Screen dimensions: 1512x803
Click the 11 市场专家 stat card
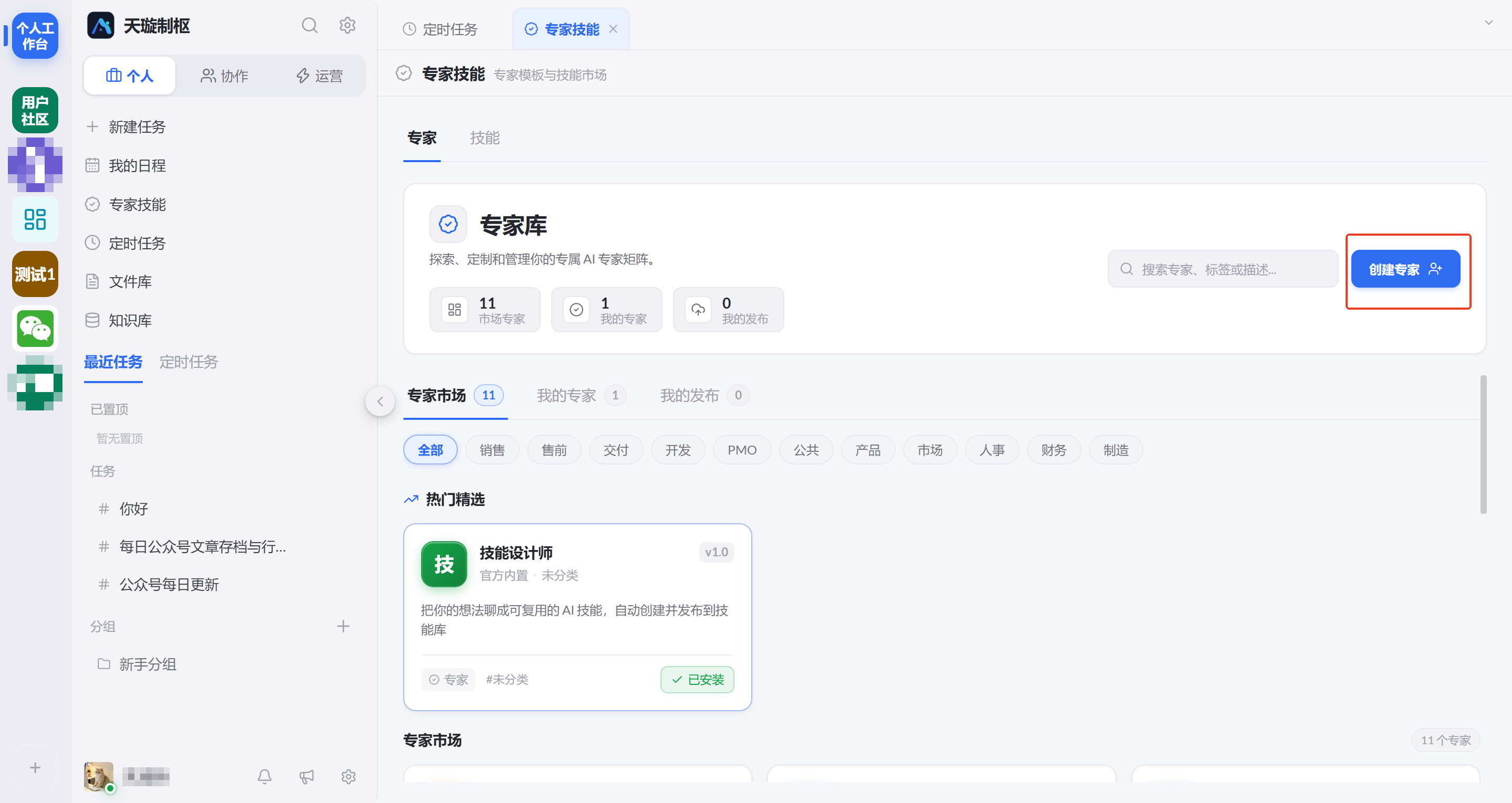coord(485,309)
